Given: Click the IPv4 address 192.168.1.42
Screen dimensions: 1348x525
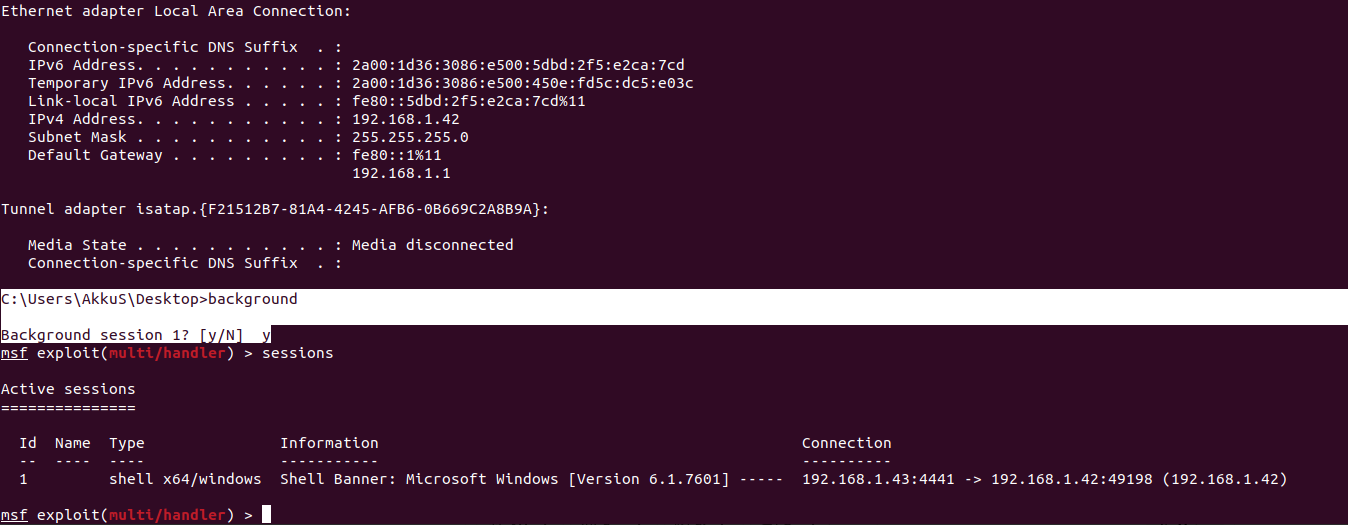Looking at the screenshot, I should [406, 119].
